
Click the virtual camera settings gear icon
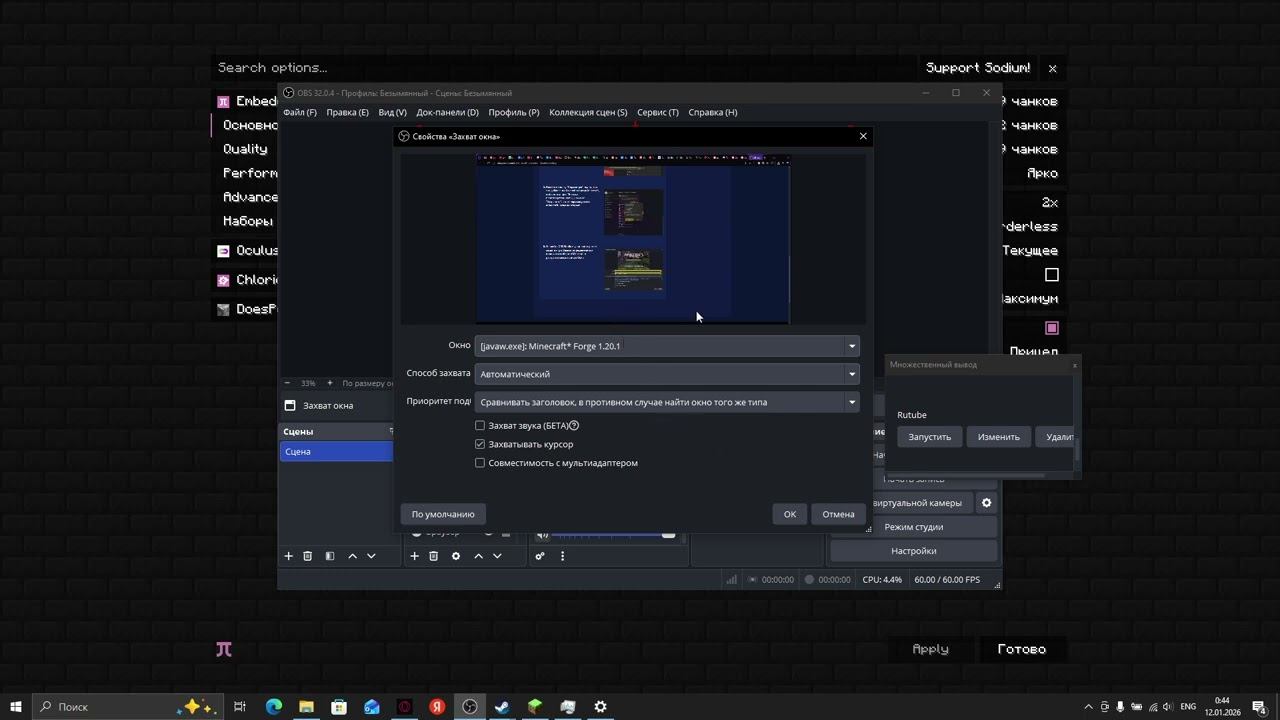tap(986, 503)
